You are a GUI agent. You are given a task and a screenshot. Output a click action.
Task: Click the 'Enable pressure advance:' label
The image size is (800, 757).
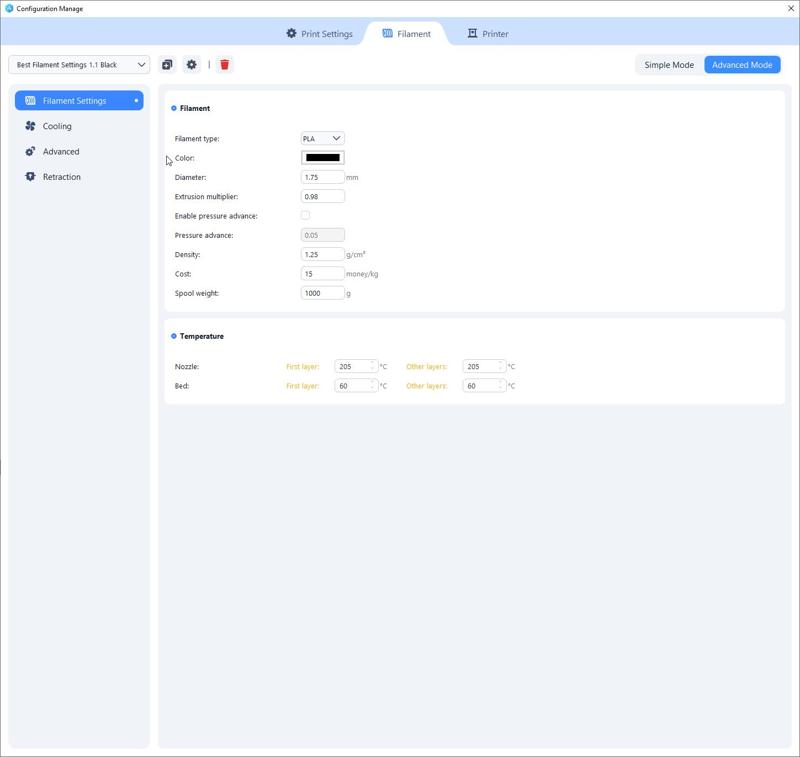[x=216, y=216]
